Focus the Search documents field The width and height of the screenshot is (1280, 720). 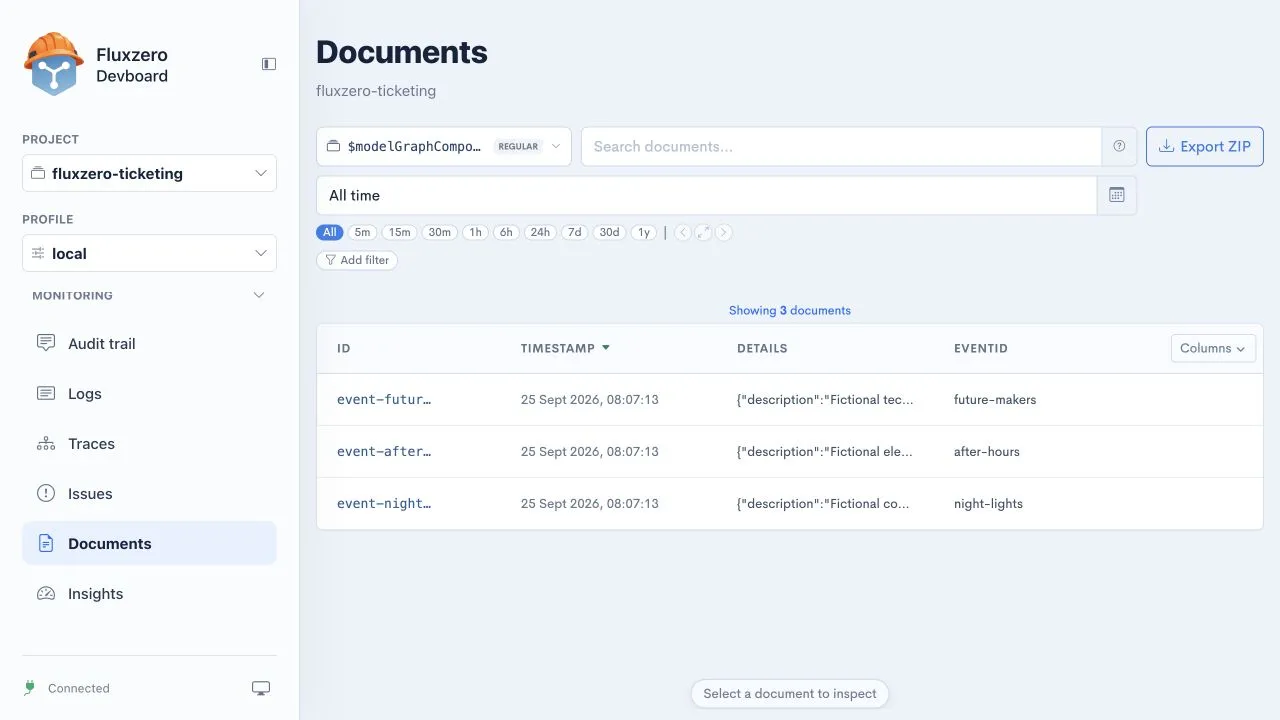tap(842, 146)
